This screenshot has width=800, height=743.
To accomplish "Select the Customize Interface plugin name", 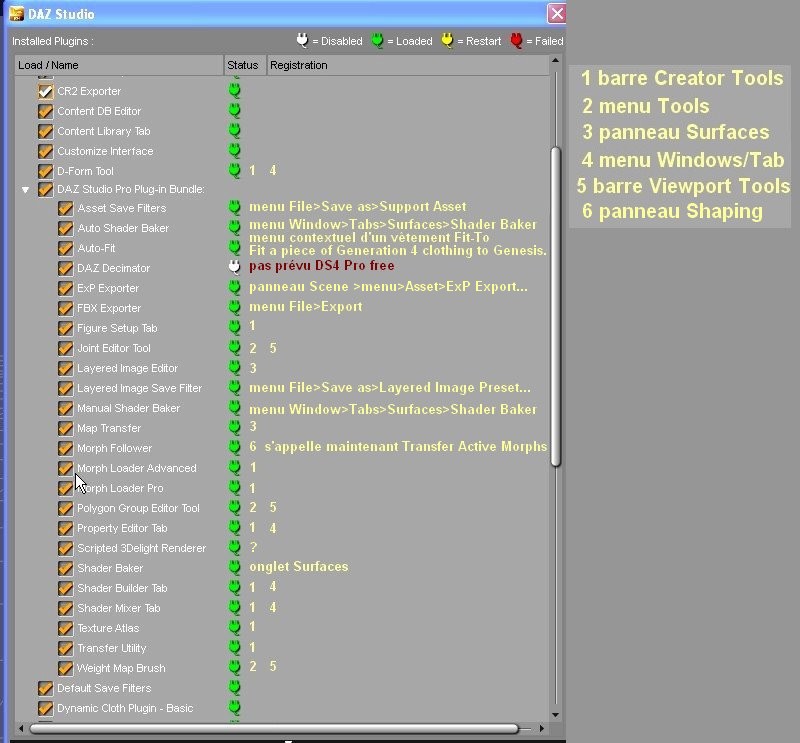I will click(x=105, y=151).
